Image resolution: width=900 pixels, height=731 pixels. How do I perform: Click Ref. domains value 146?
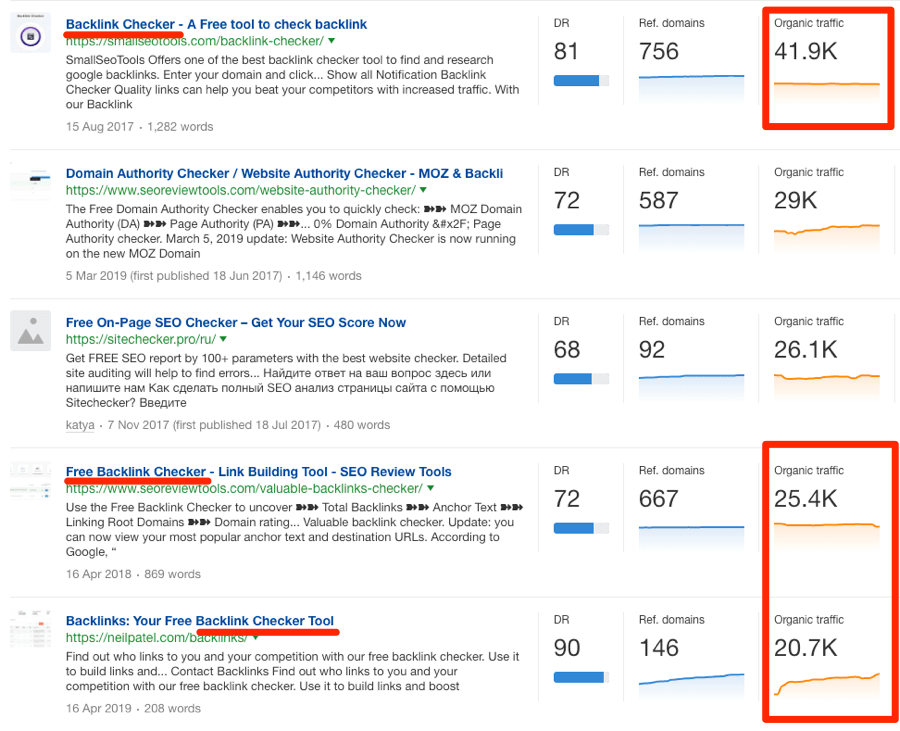(x=659, y=648)
